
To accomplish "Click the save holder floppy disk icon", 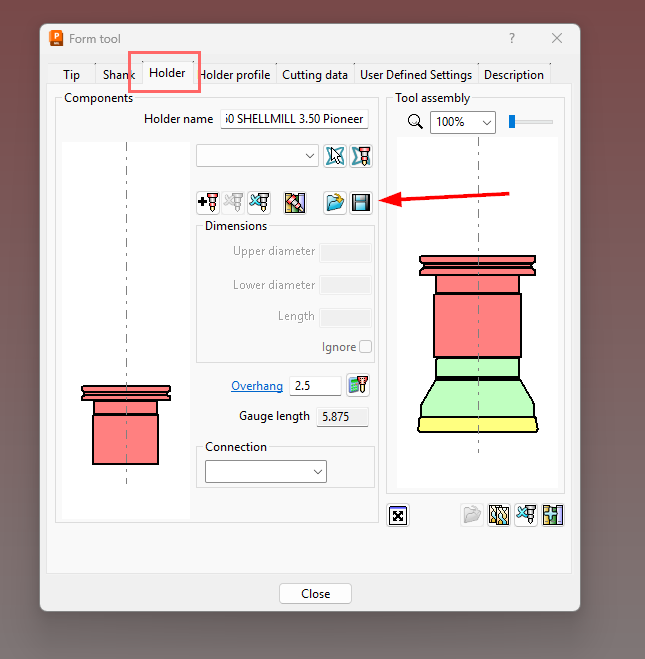I will point(361,203).
